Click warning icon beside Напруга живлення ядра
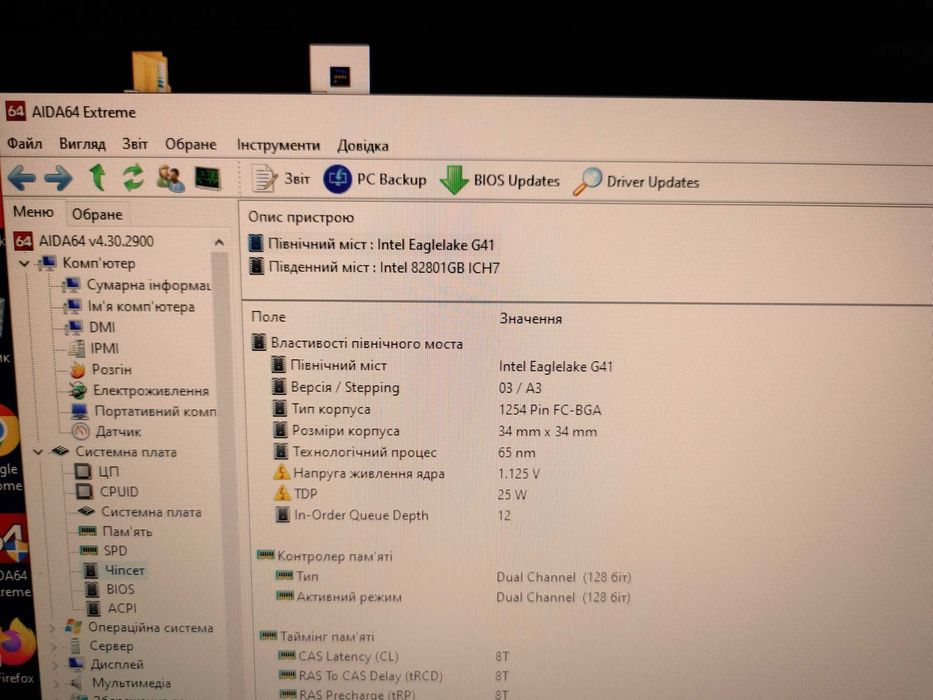Viewport: 933px width, 700px height. tap(281, 473)
